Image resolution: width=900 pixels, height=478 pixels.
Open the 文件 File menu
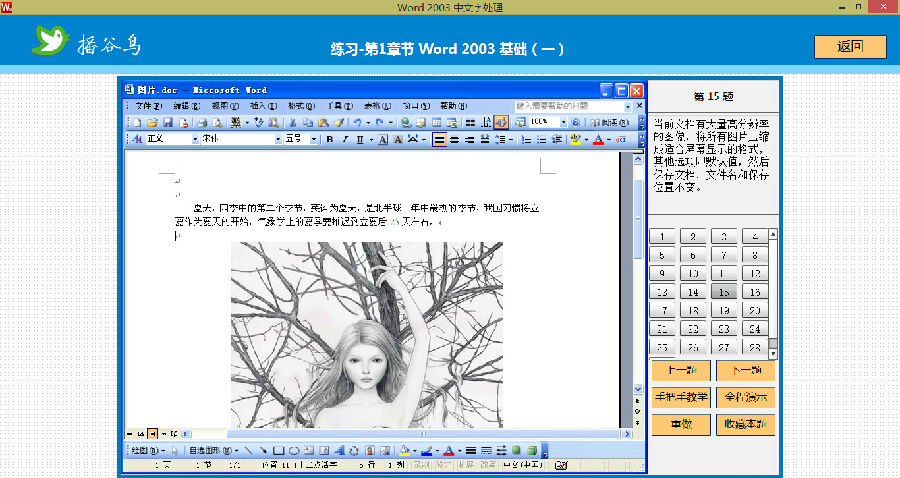[148, 106]
